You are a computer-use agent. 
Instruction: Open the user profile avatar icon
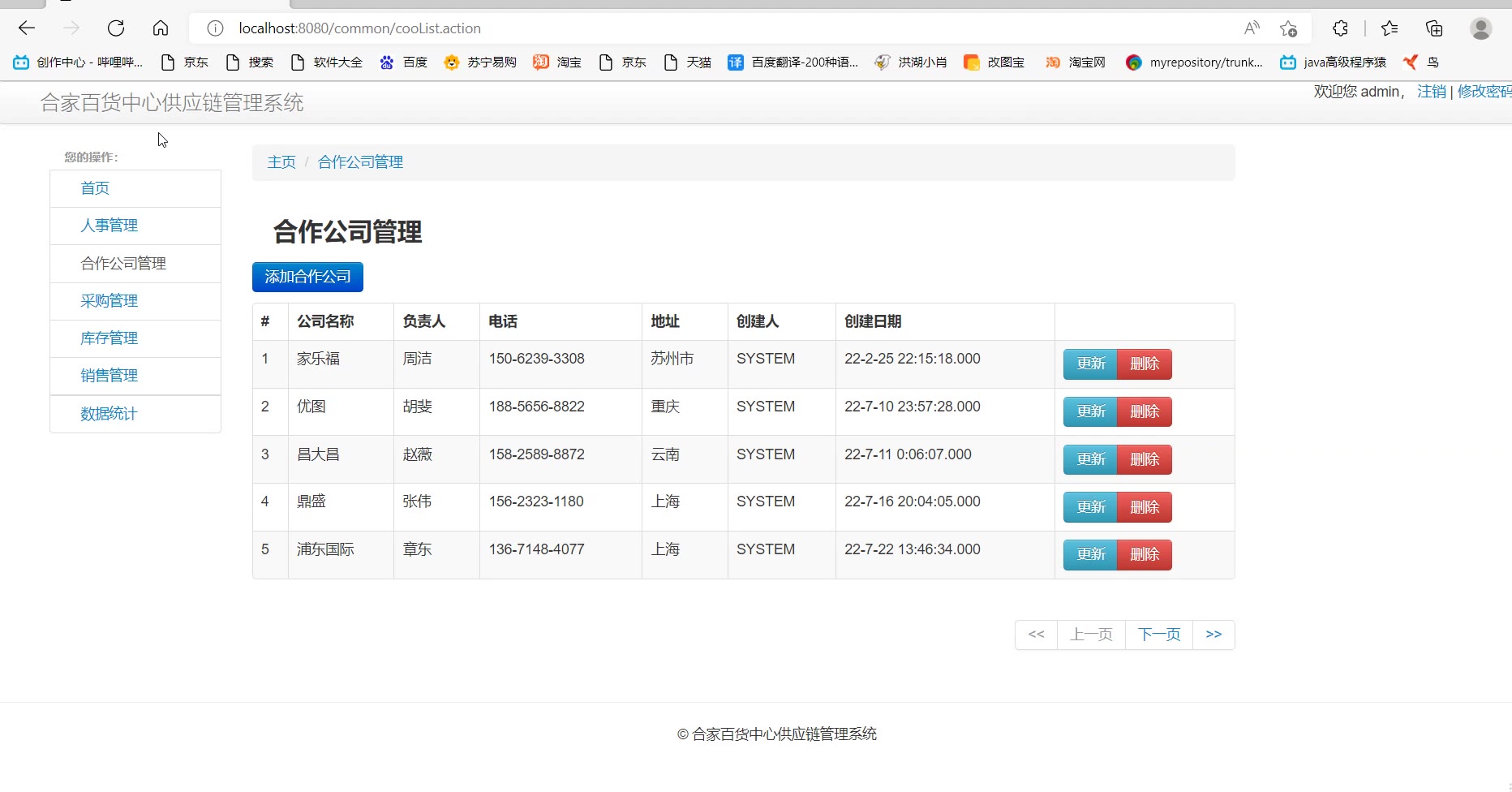click(x=1480, y=28)
